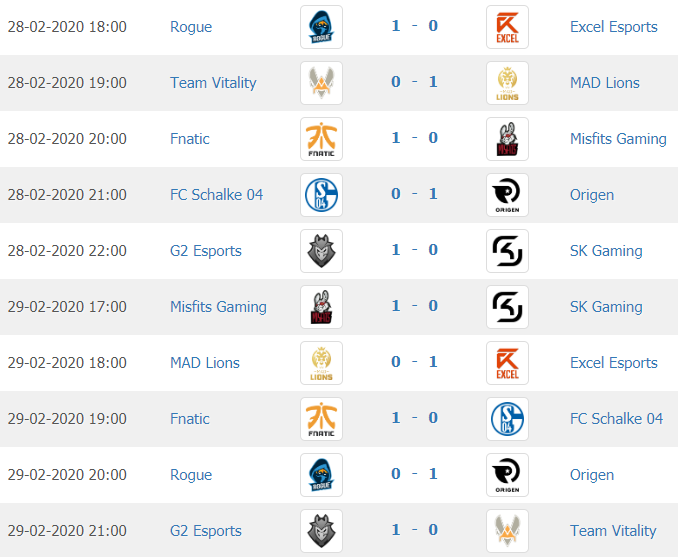Screen dimensions: 678x557
Task: Click MAD Lions logo beside Team Vitality match
Action: pos(507,83)
